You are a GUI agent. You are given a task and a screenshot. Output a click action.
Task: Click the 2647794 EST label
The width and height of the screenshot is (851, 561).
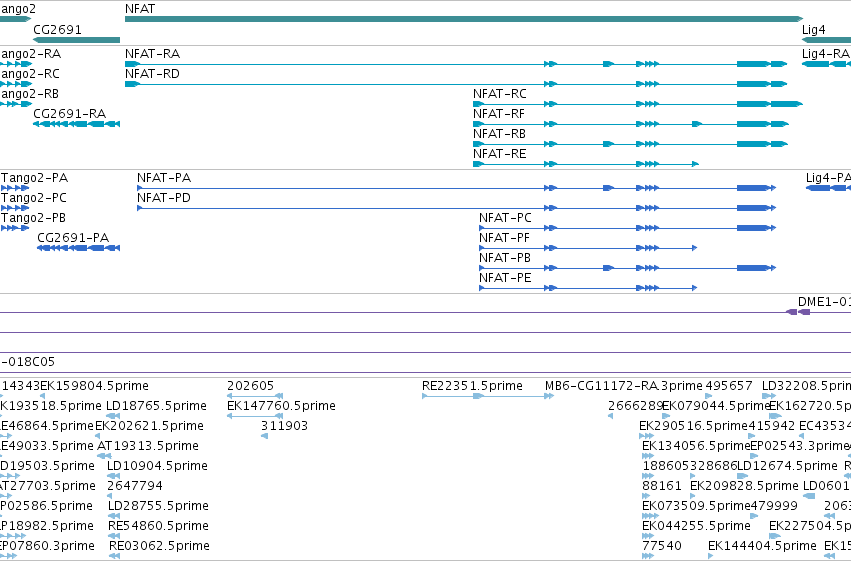pyautogui.click(x=135, y=486)
